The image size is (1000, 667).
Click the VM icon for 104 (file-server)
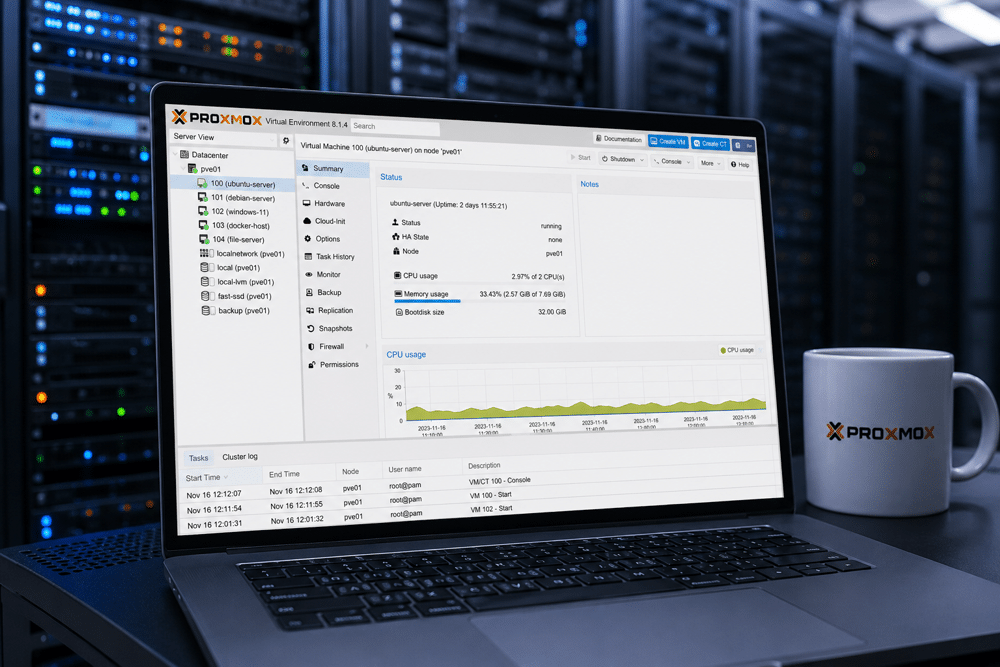tap(204, 239)
